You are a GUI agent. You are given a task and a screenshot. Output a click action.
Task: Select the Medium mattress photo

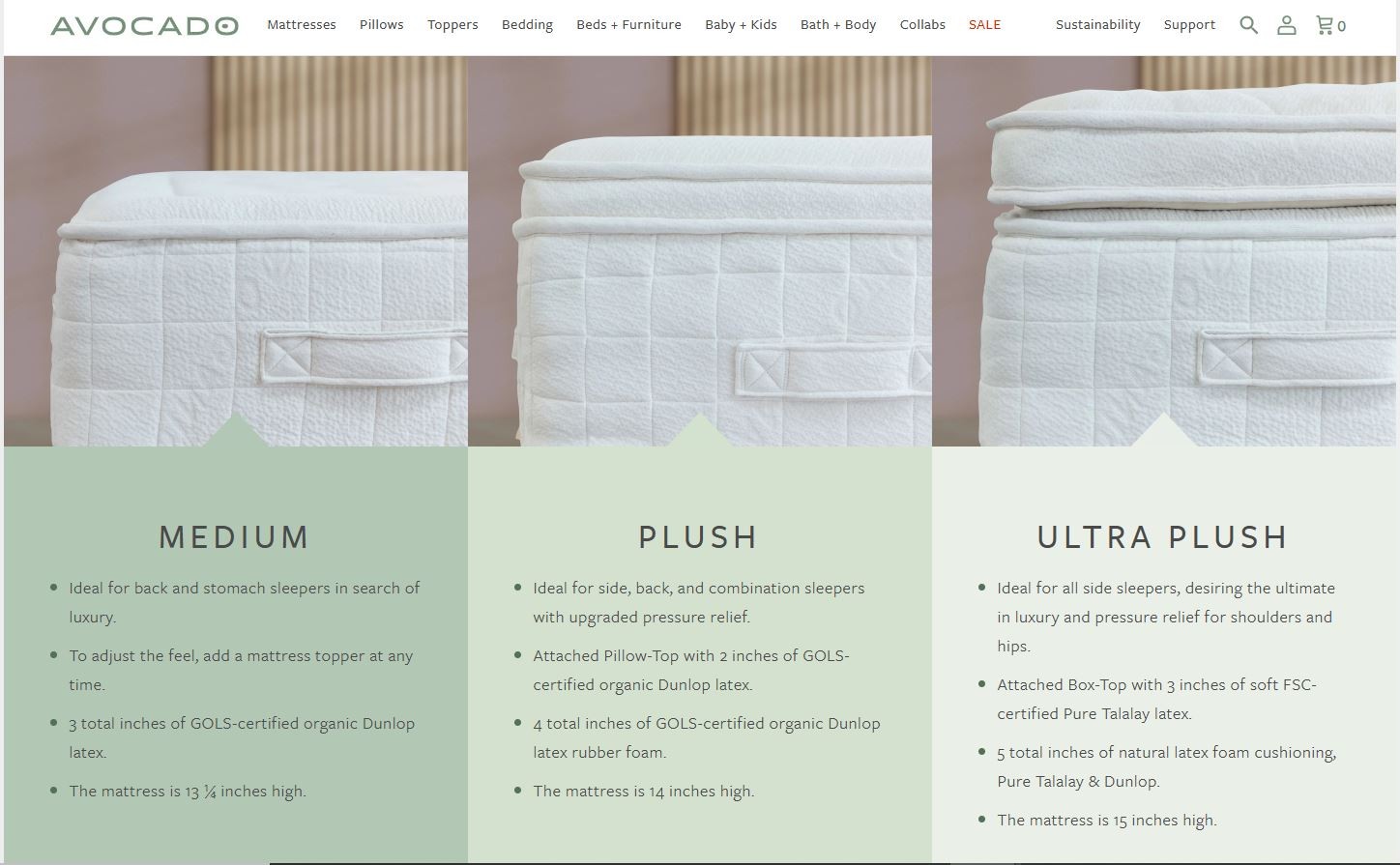[236, 251]
